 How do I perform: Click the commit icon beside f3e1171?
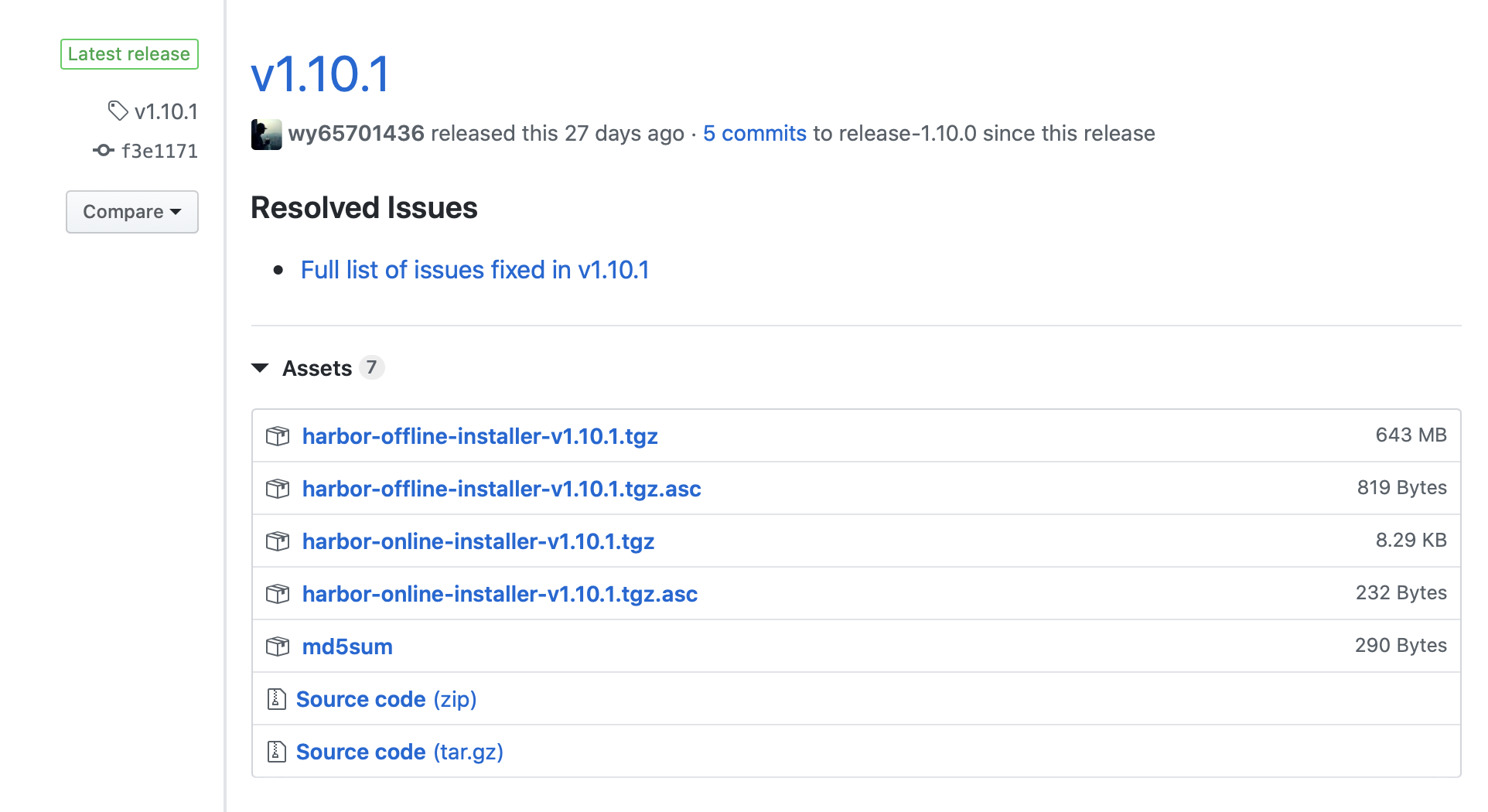104,151
